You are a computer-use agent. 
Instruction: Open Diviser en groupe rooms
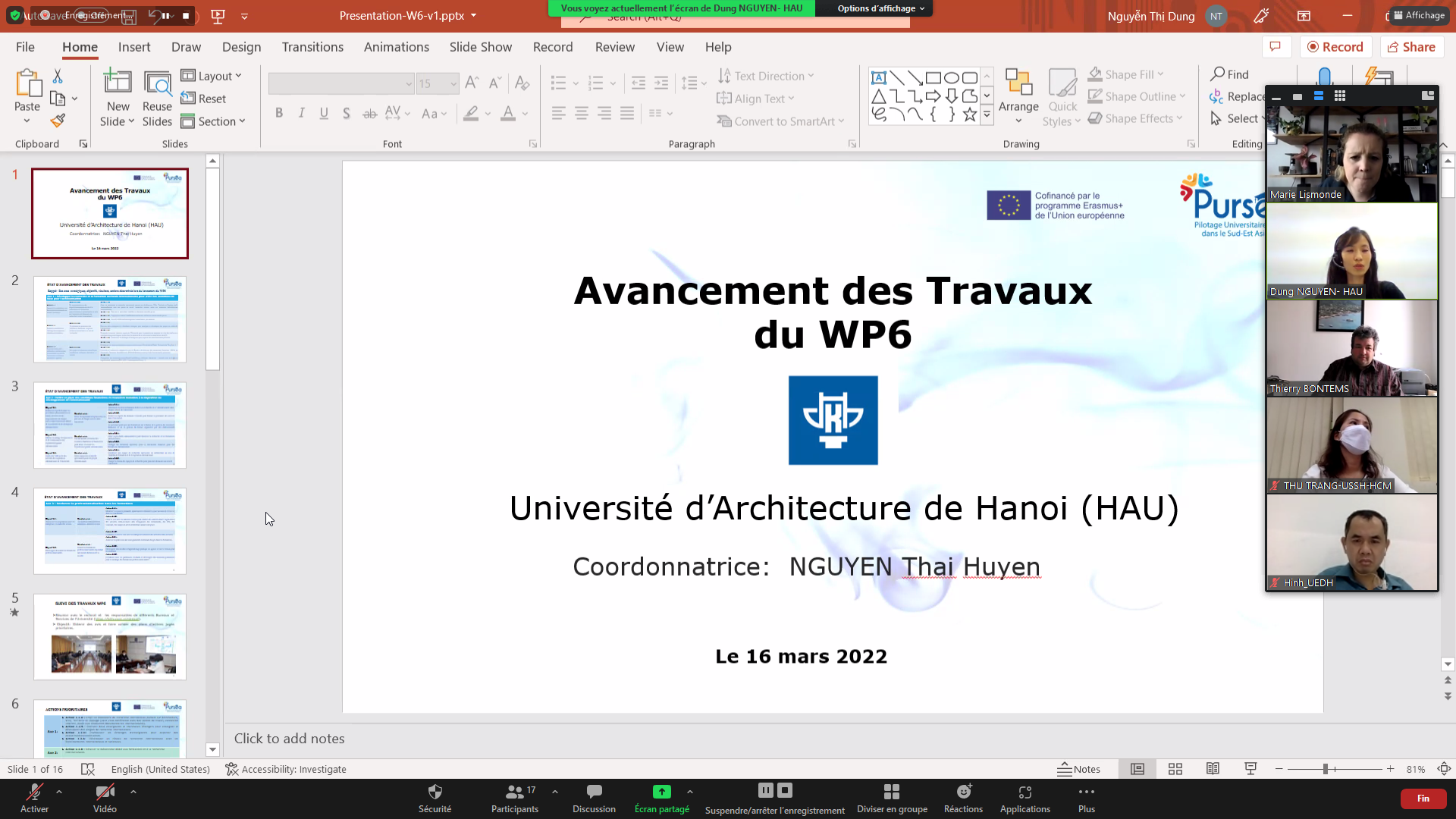(892, 797)
